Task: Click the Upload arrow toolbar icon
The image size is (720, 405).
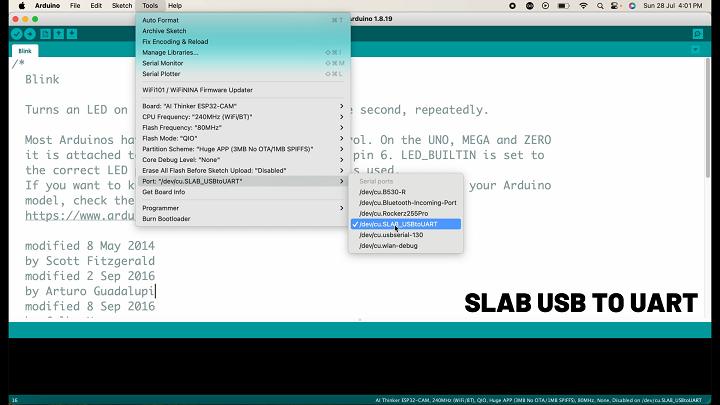Action: (30, 34)
